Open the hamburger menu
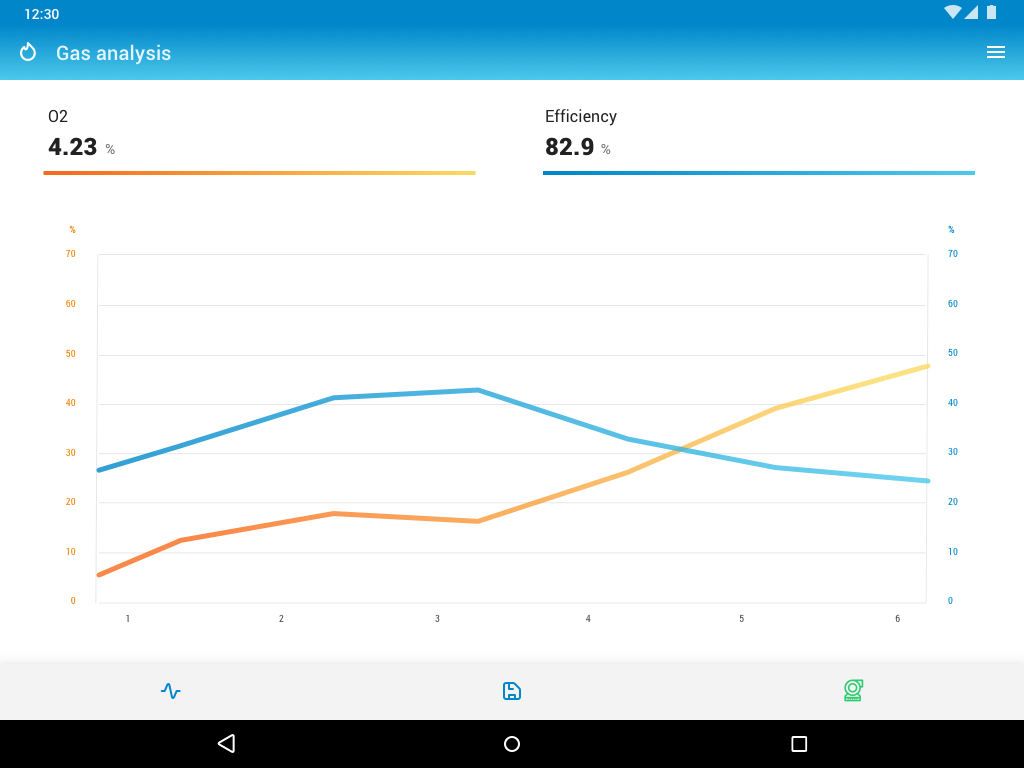Viewport: 1024px width, 768px height. point(995,52)
